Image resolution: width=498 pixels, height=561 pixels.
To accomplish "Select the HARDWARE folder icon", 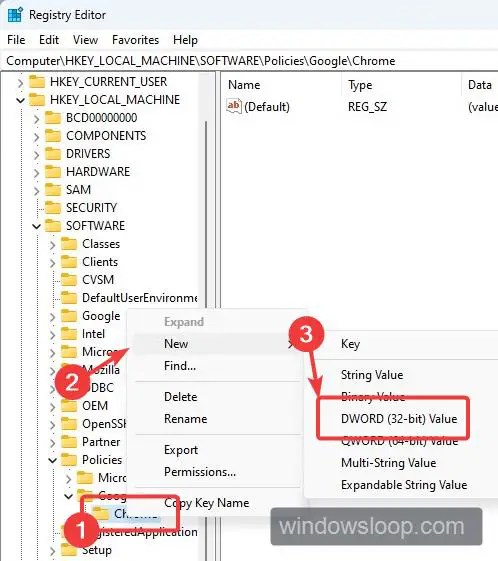I will 53,171.
